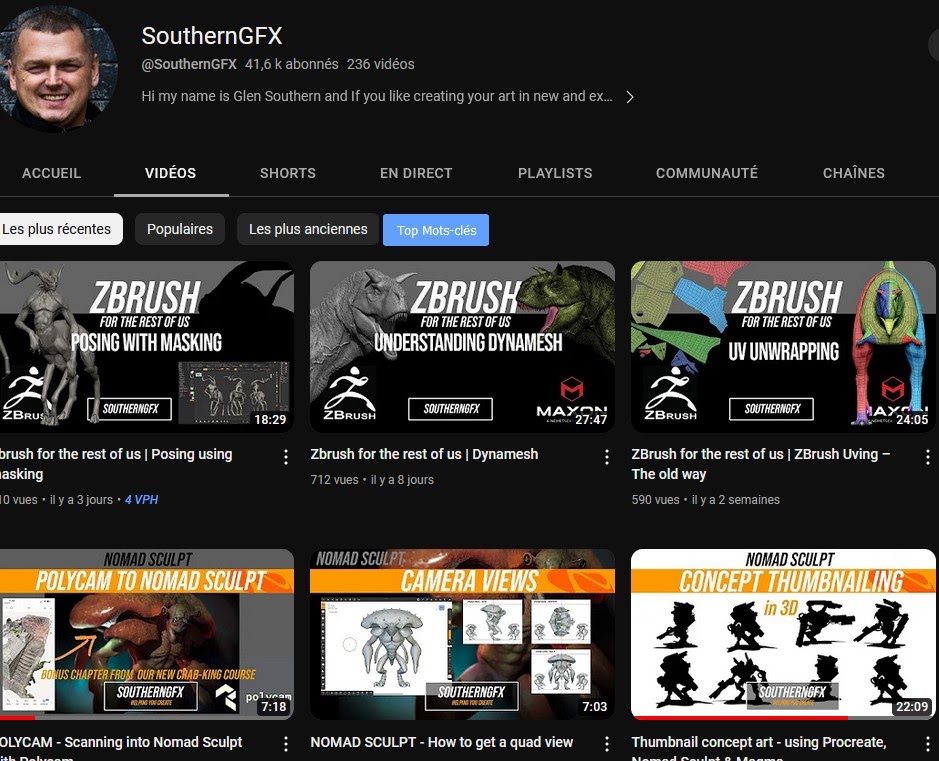The width and height of the screenshot is (939, 761).
Task: Click the 'Top Mots-clés' button
Action: [x=436, y=230]
